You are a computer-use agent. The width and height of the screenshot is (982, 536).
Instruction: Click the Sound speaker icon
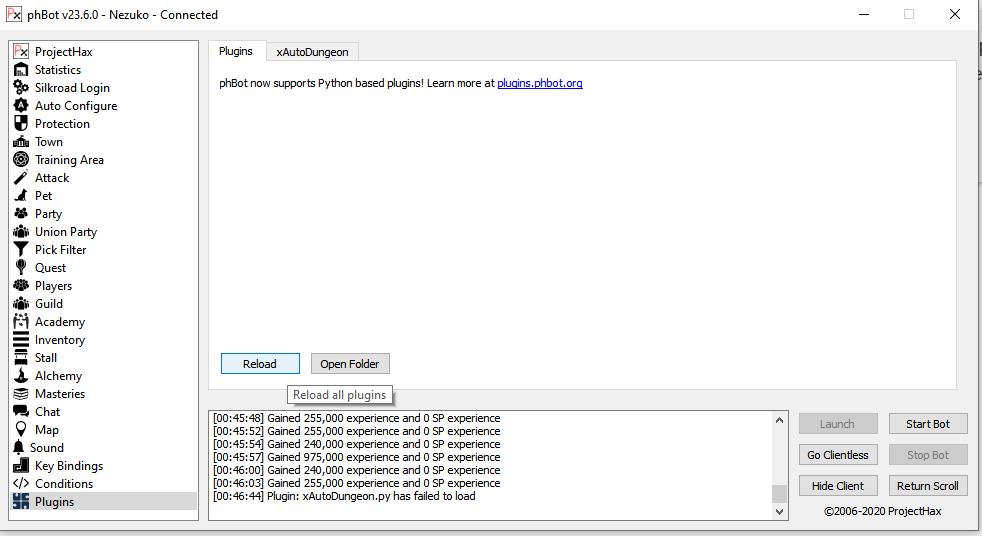coord(18,448)
